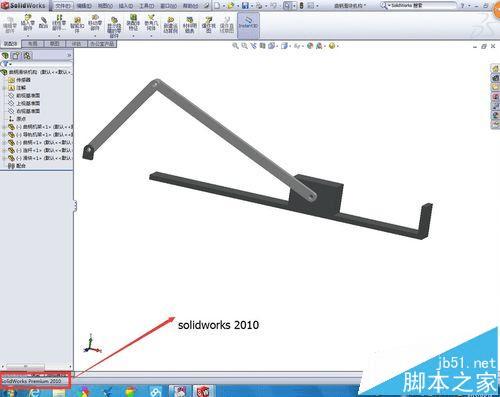
Task: Click Explode Line Sketch tool
Action: [x=227, y=25]
